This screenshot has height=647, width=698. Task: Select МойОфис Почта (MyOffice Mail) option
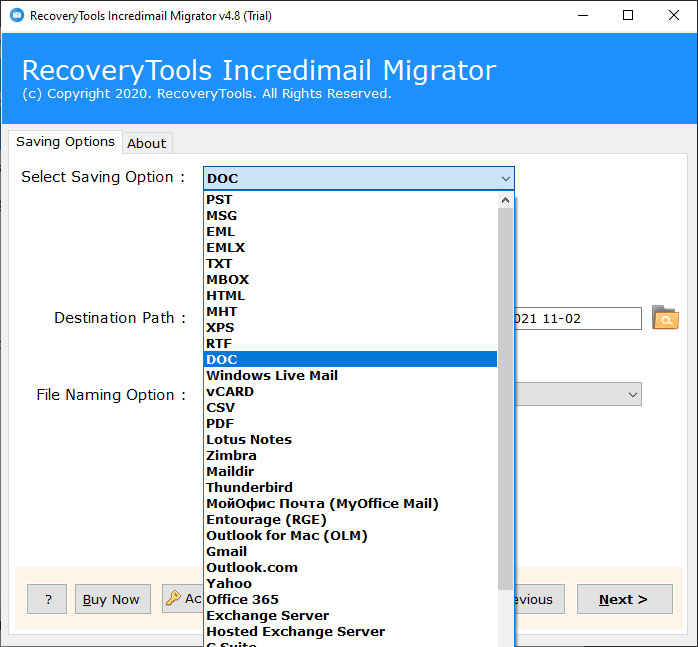[350, 504]
